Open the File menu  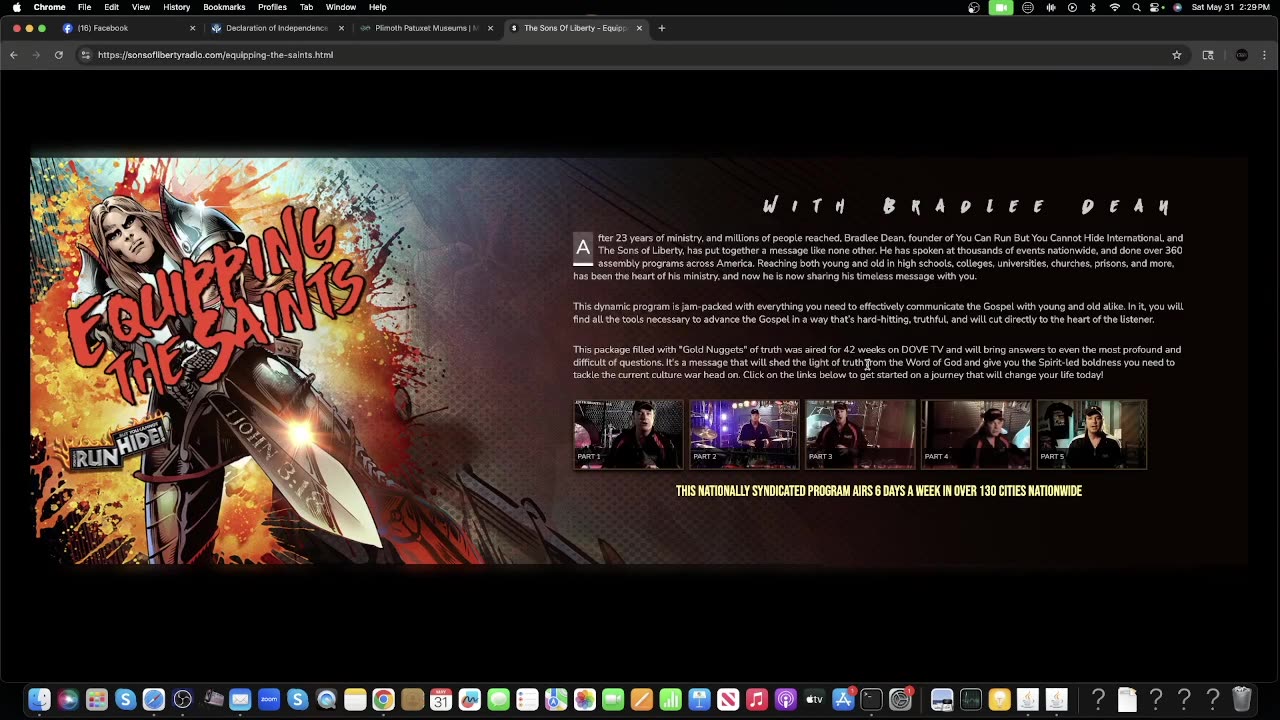pos(85,7)
